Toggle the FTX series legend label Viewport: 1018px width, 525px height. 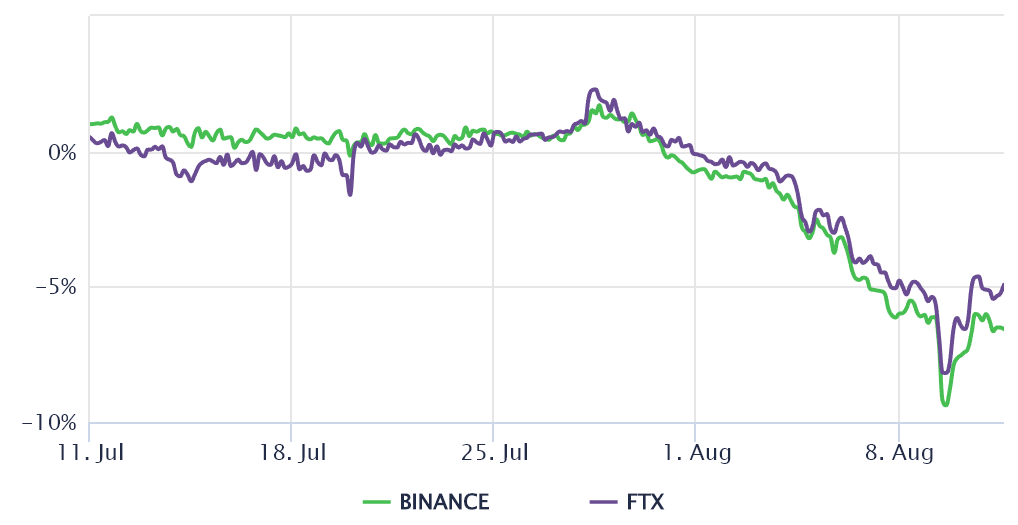tap(645, 502)
